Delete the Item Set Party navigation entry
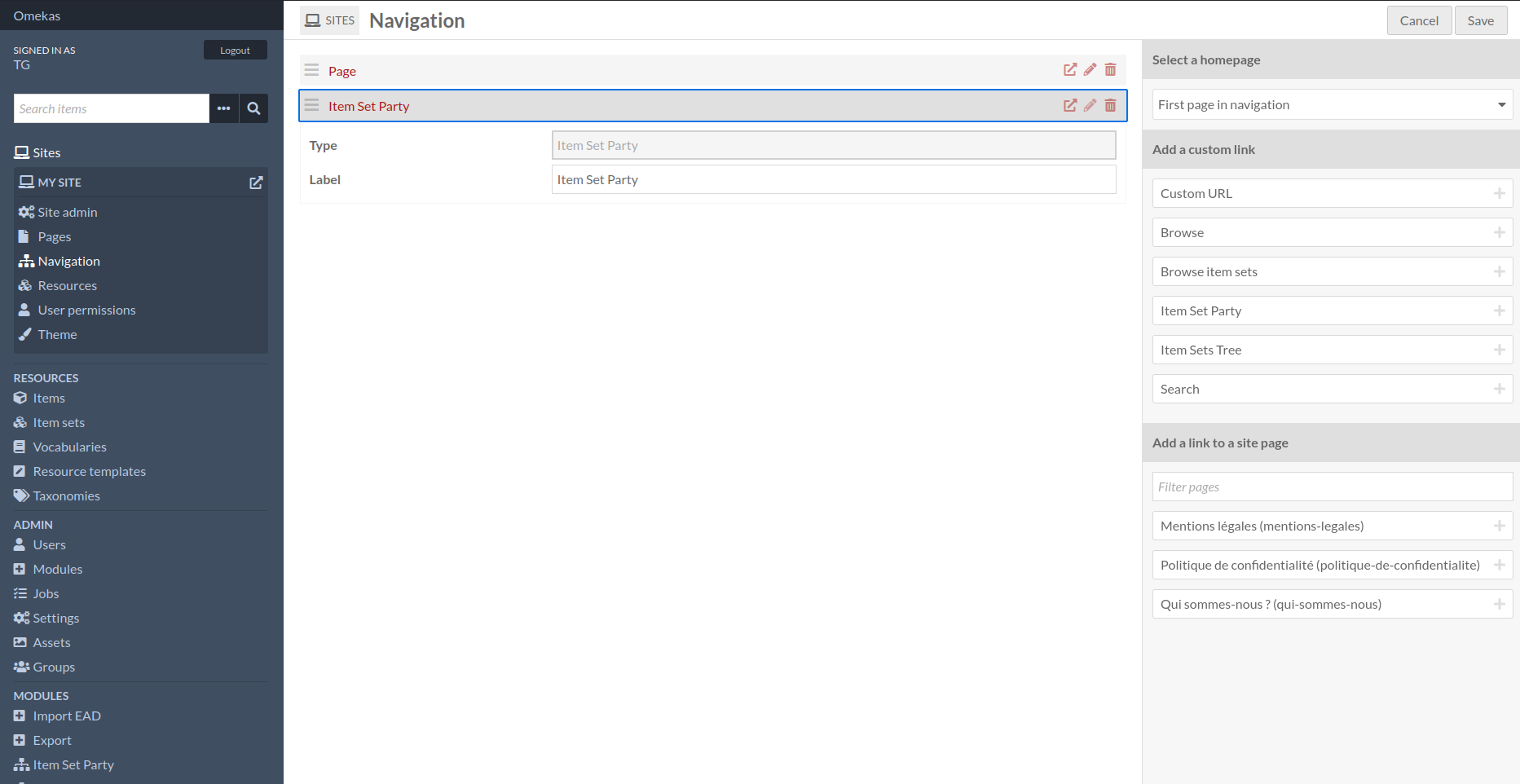This screenshot has width=1520, height=784. [1110, 105]
